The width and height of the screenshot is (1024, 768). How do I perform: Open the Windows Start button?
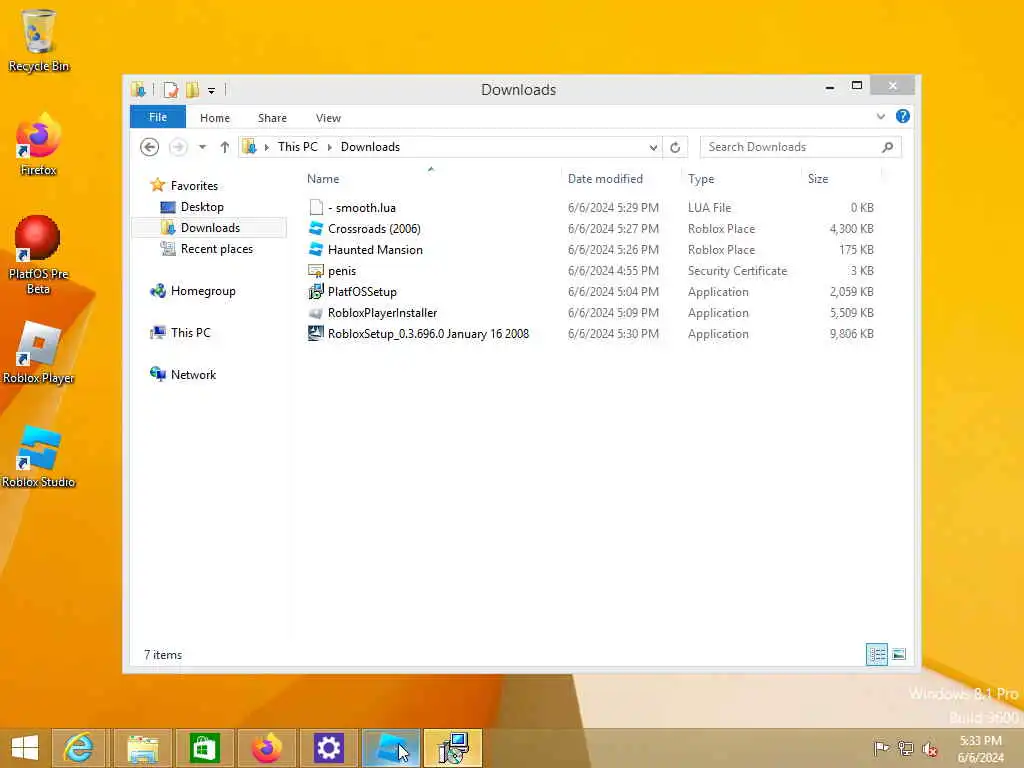(25, 748)
